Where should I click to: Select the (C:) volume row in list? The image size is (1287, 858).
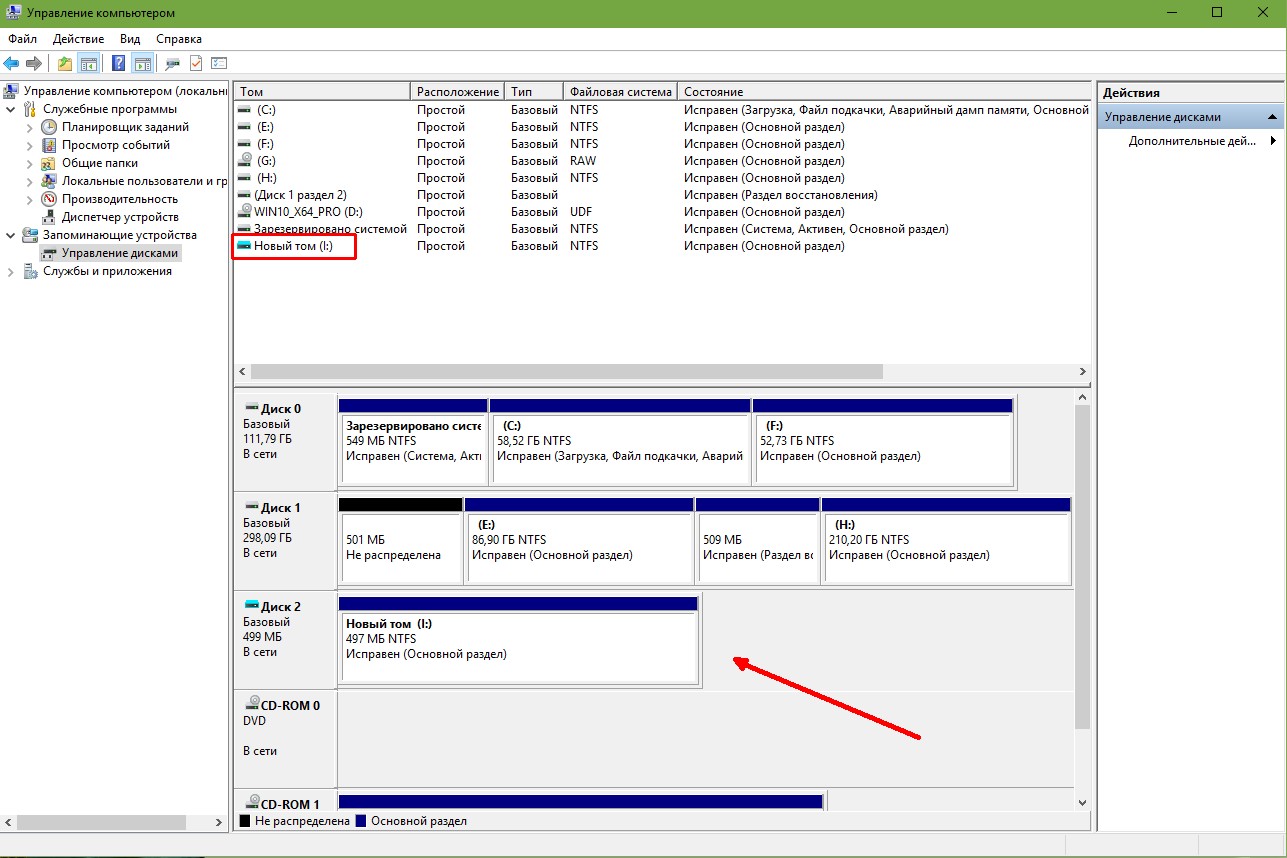(662, 110)
